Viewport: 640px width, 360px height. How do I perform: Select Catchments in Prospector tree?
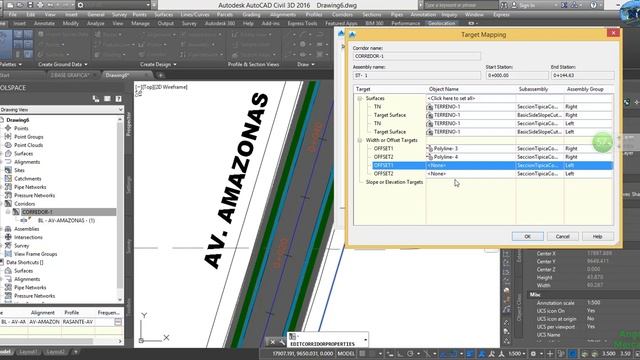[x=28, y=178]
